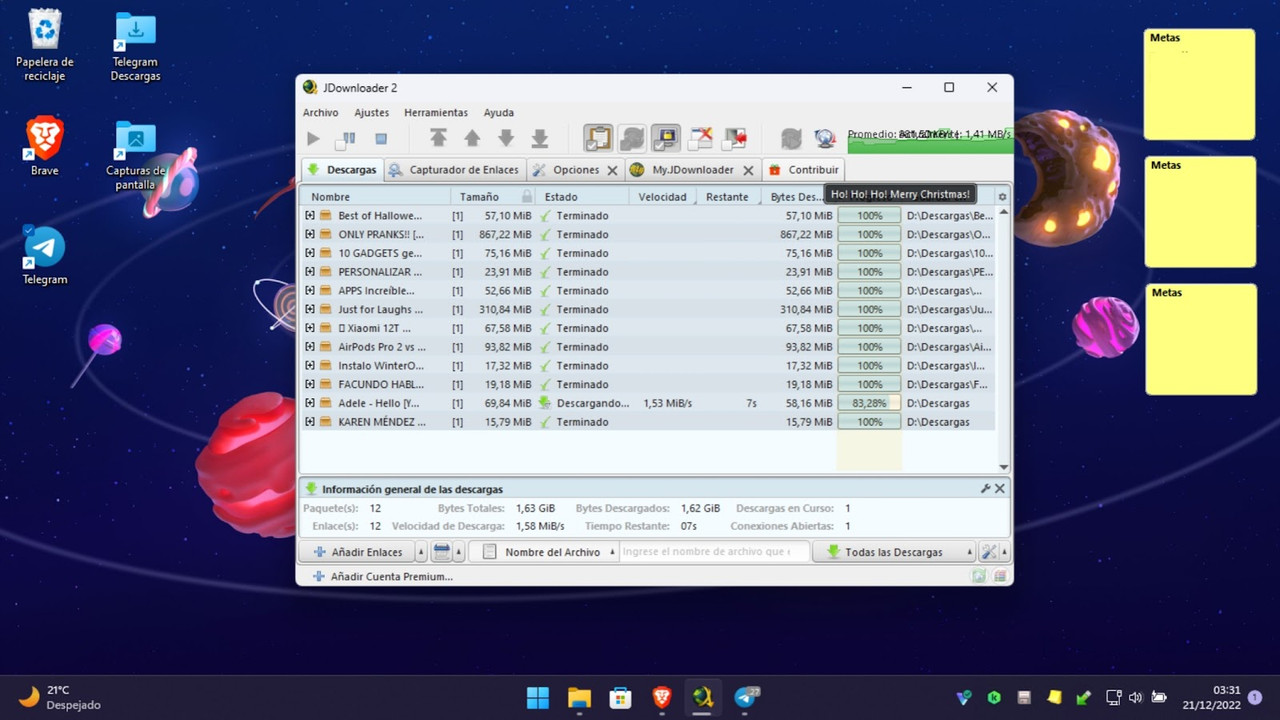Open the Ayuda menu
Image resolution: width=1280 pixels, height=720 pixels.
(499, 113)
